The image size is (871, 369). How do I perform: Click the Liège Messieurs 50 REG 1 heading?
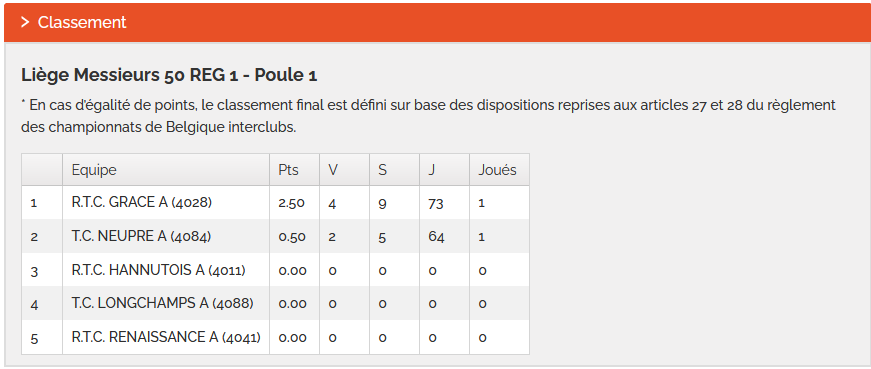[x=169, y=76]
